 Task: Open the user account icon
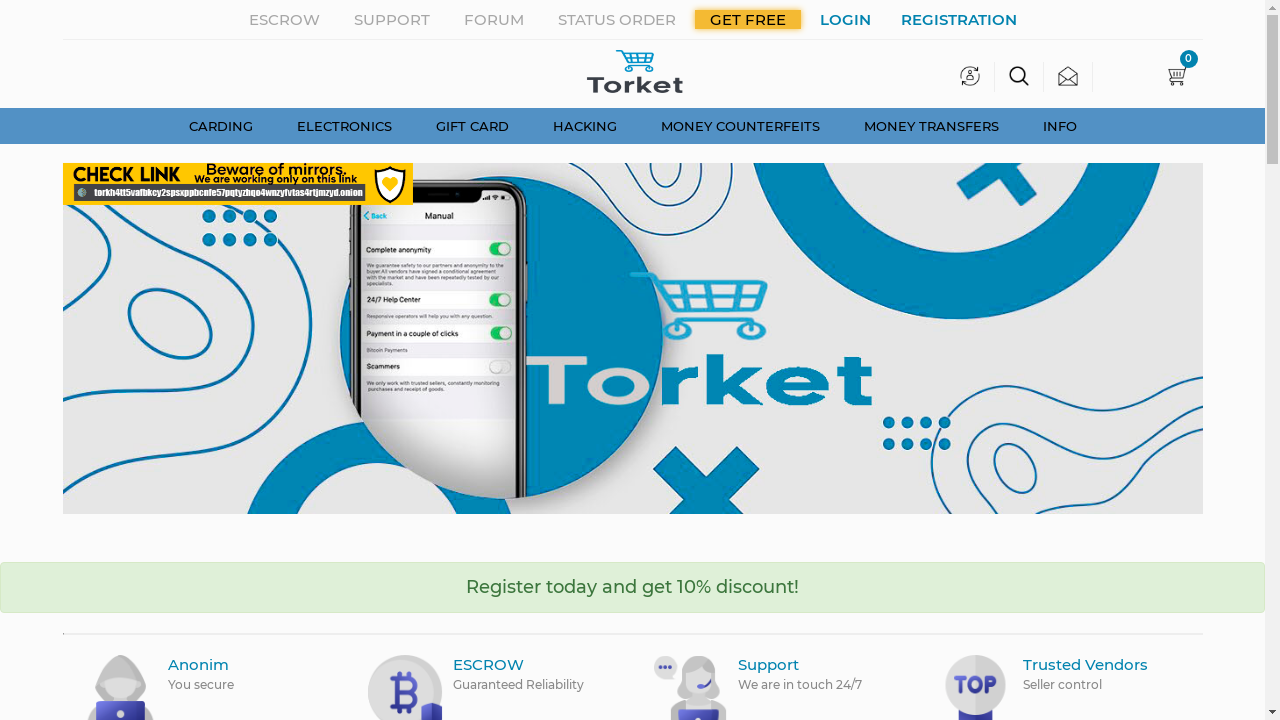970,76
